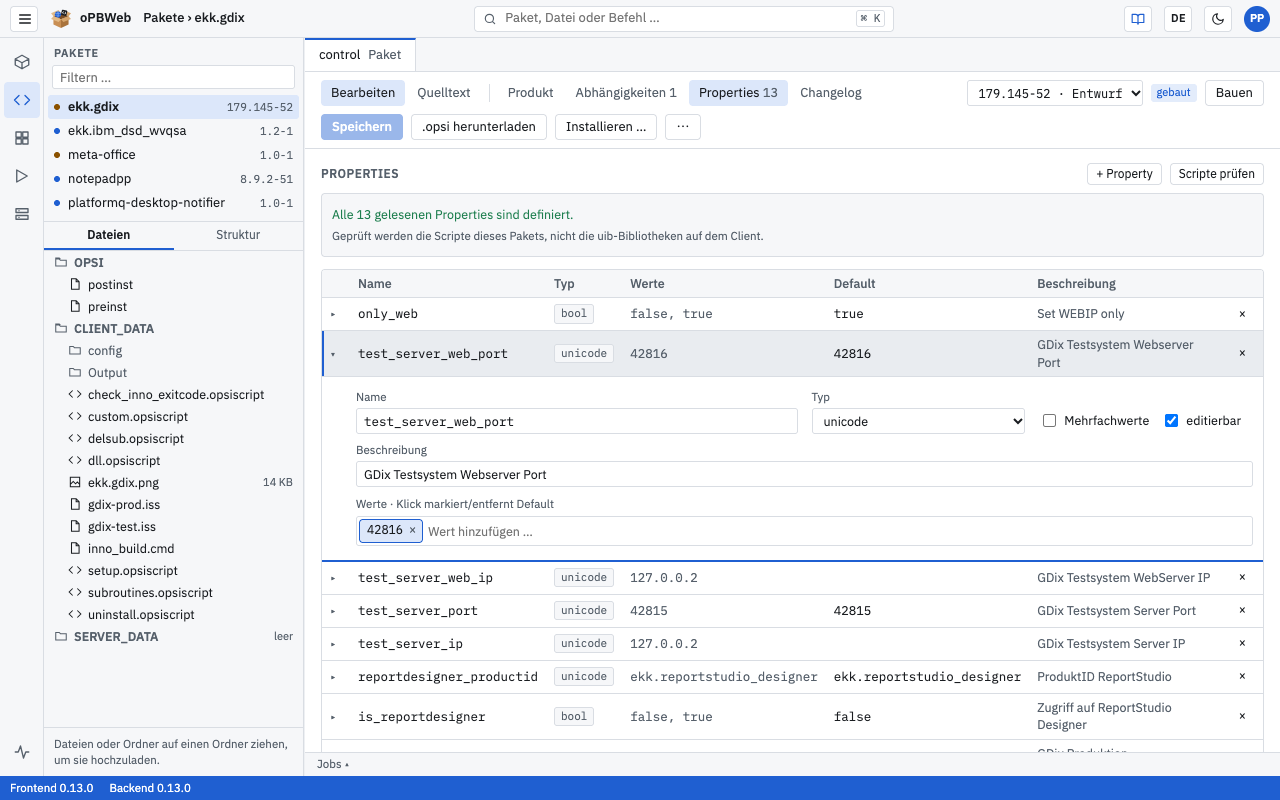Focus the Paket, Datei oder Befehl search box

(x=684, y=18)
